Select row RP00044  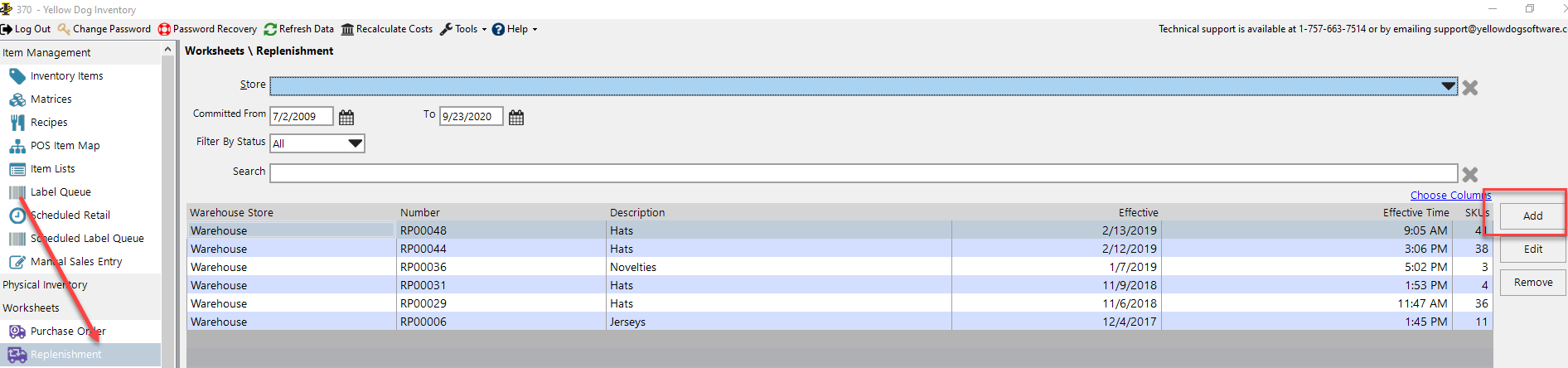(x=840, y=249)
